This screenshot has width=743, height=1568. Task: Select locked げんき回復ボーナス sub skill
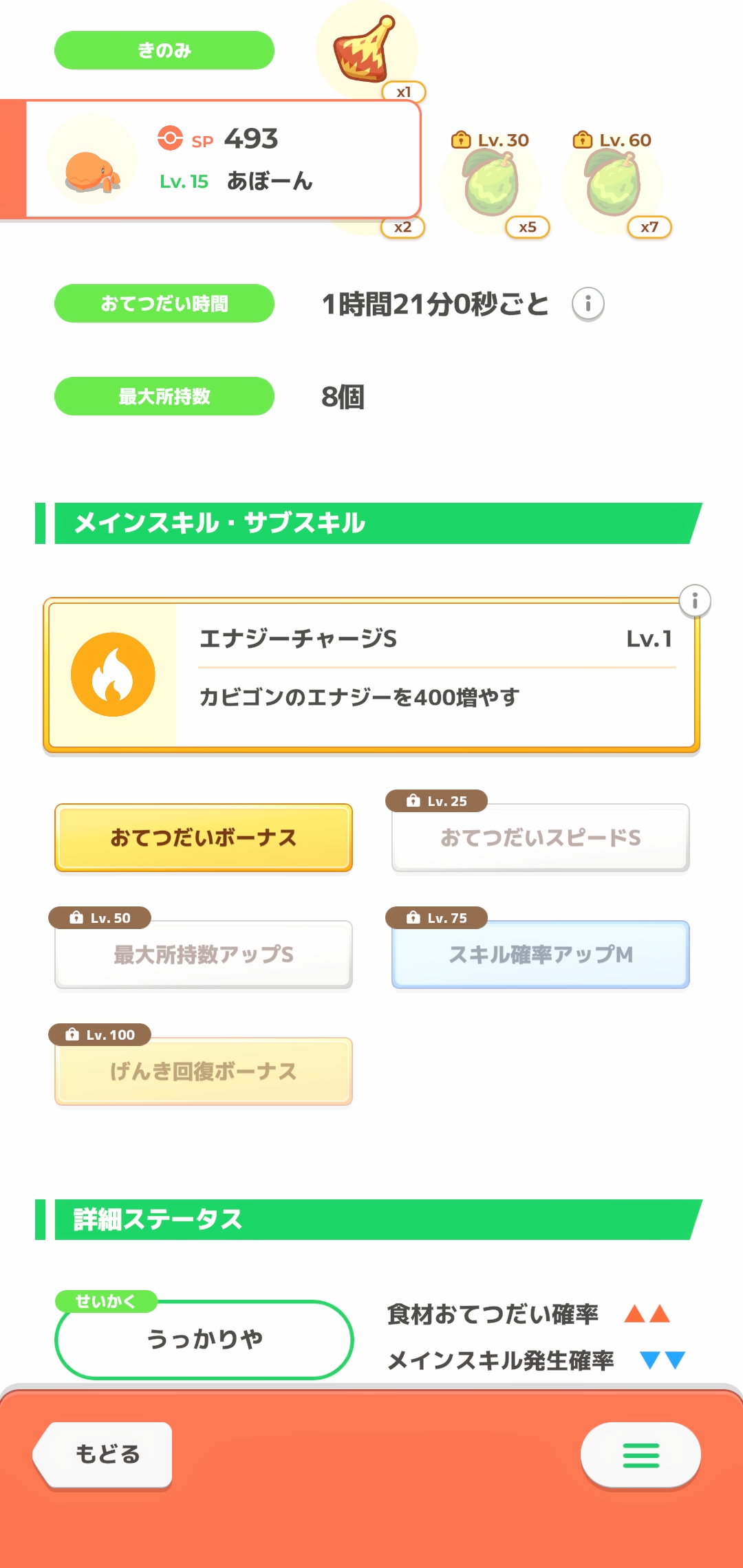(204, 1071)
